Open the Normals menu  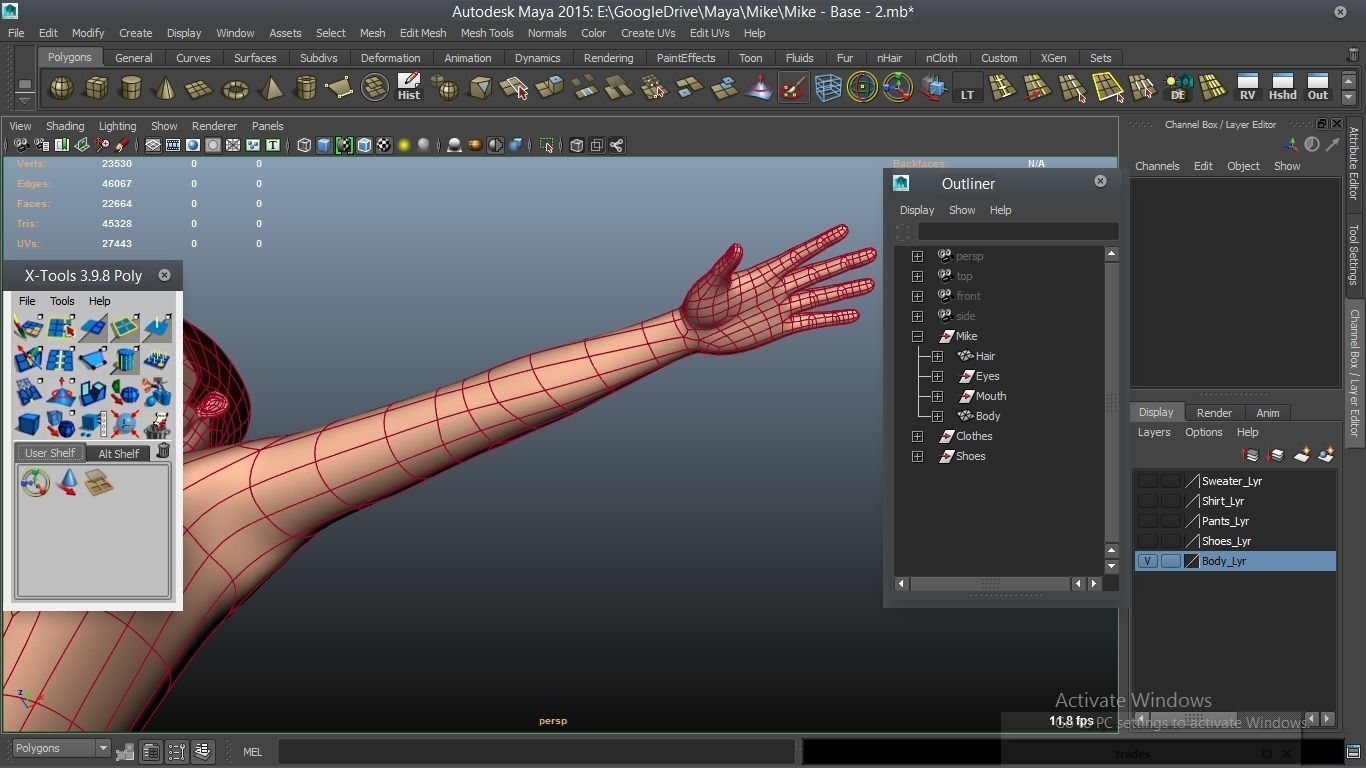click(547, 33)
